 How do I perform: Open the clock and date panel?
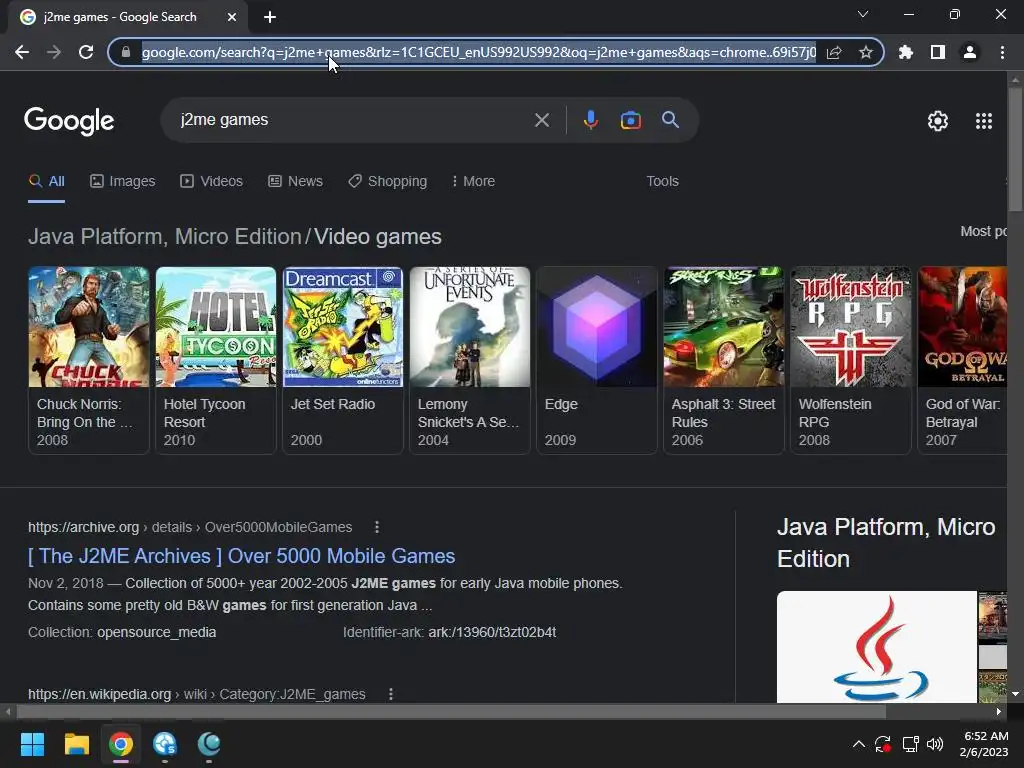pyautogui.click(x=984, y=744)
